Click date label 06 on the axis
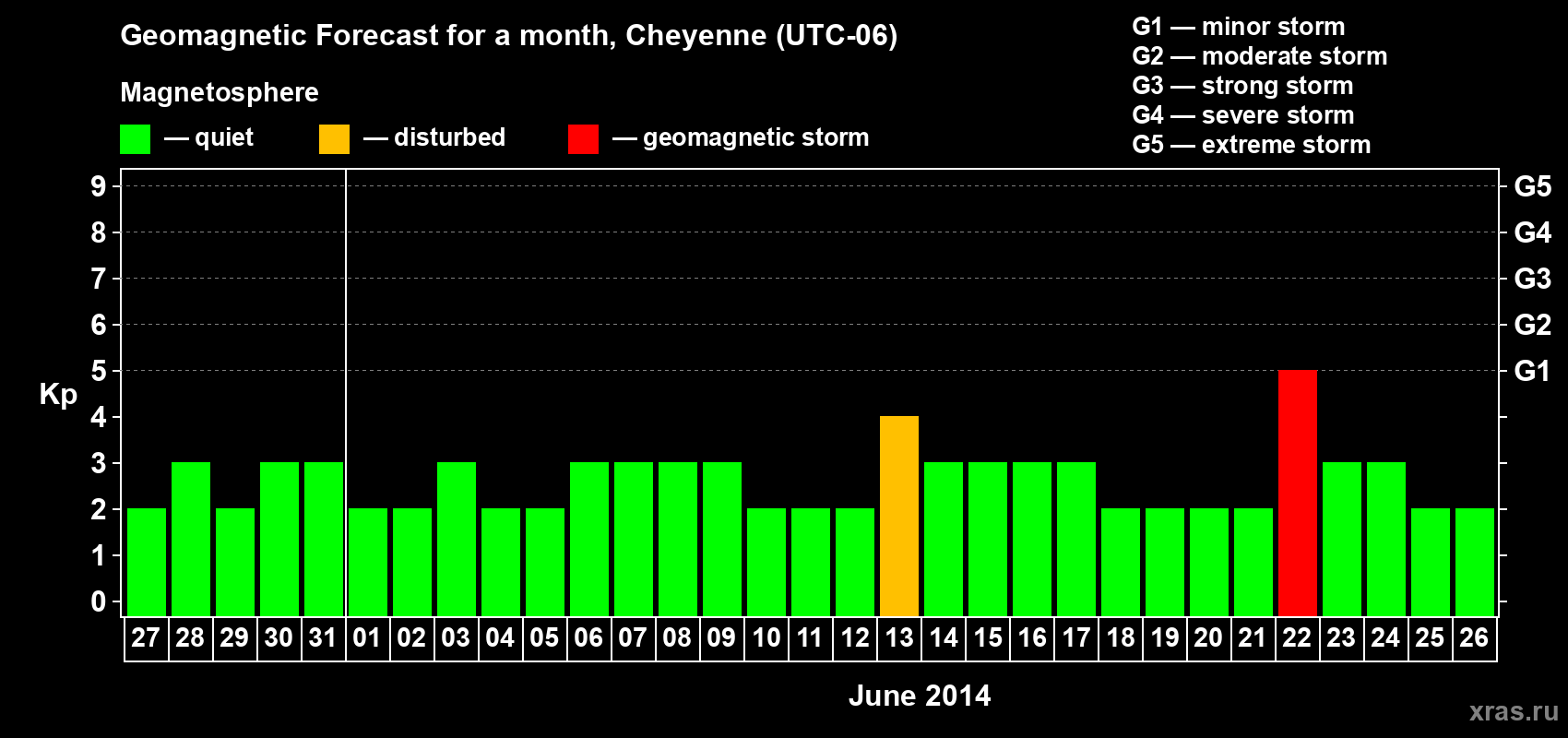The width and height of the screenshot is (1568, 738). (x=588, y=638)
